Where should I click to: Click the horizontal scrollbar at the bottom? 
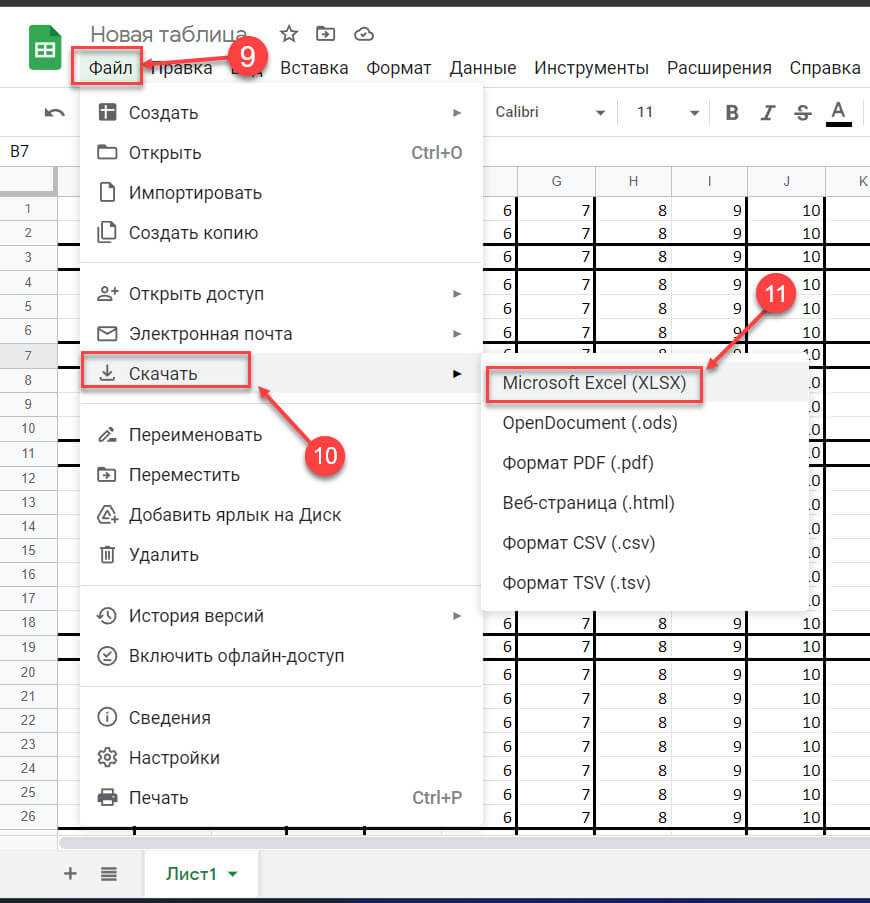click(464, 843)
